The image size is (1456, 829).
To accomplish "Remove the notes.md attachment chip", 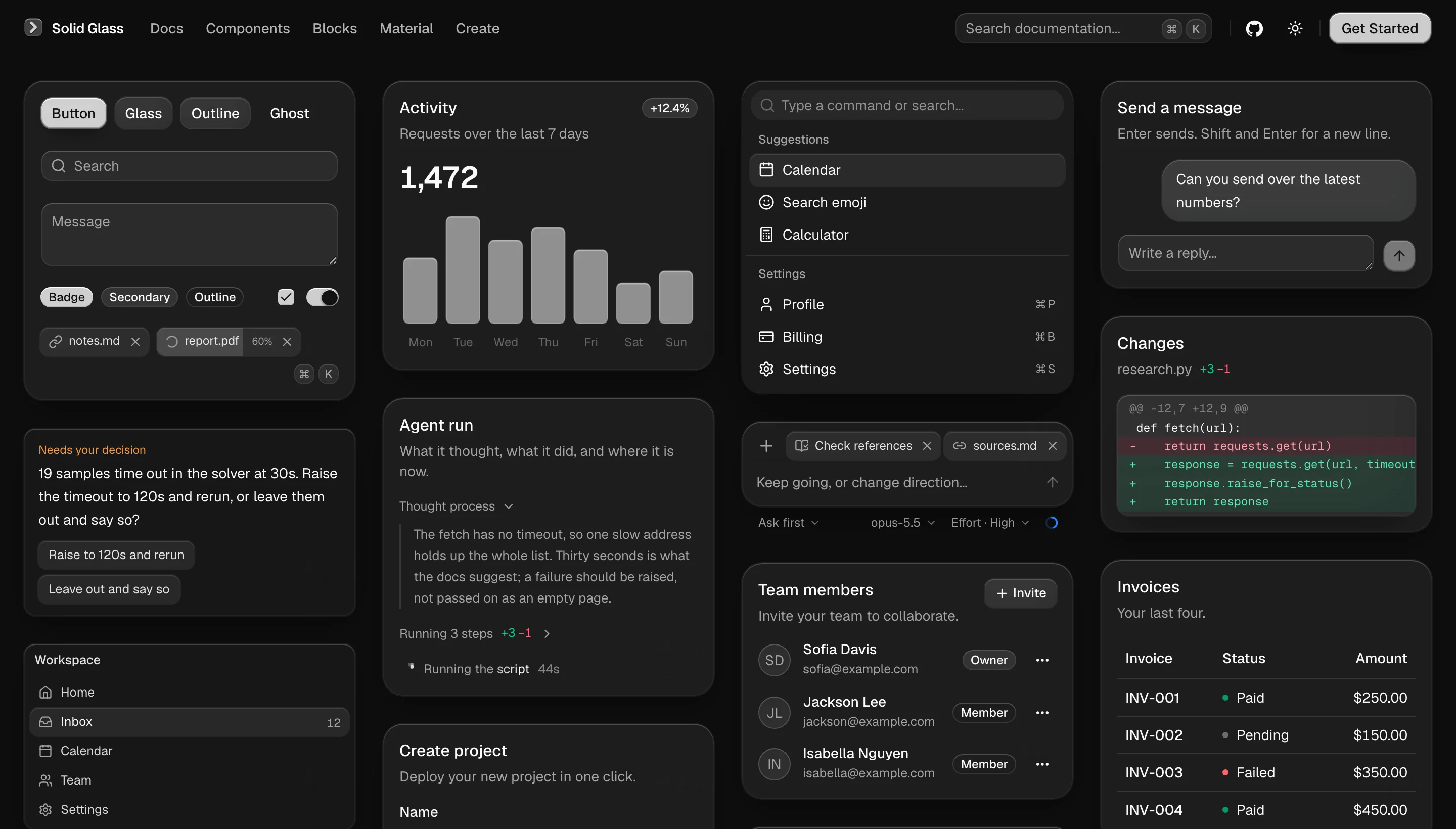I will point(135,341).
